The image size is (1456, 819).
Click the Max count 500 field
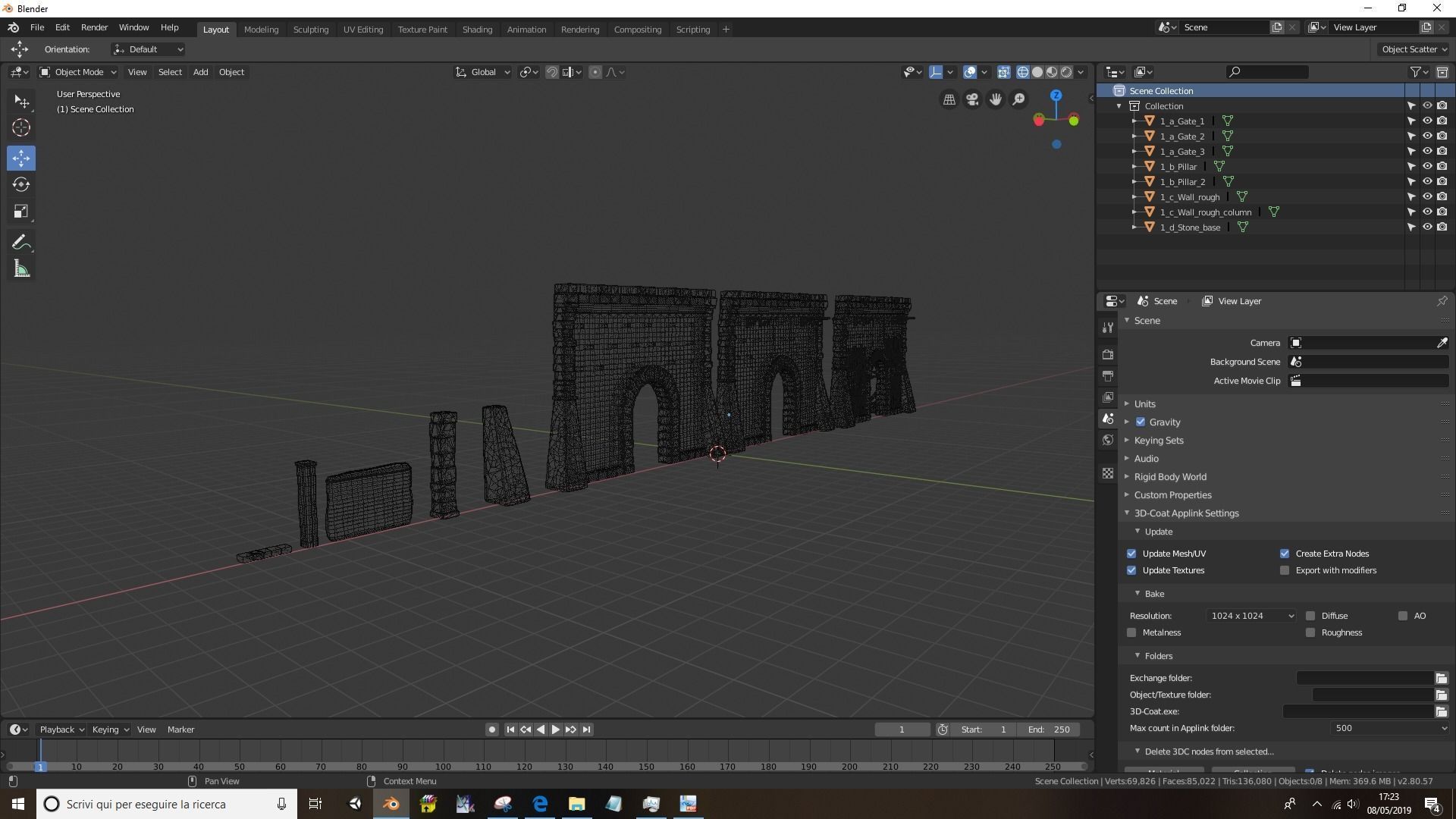coord(1389,728)
